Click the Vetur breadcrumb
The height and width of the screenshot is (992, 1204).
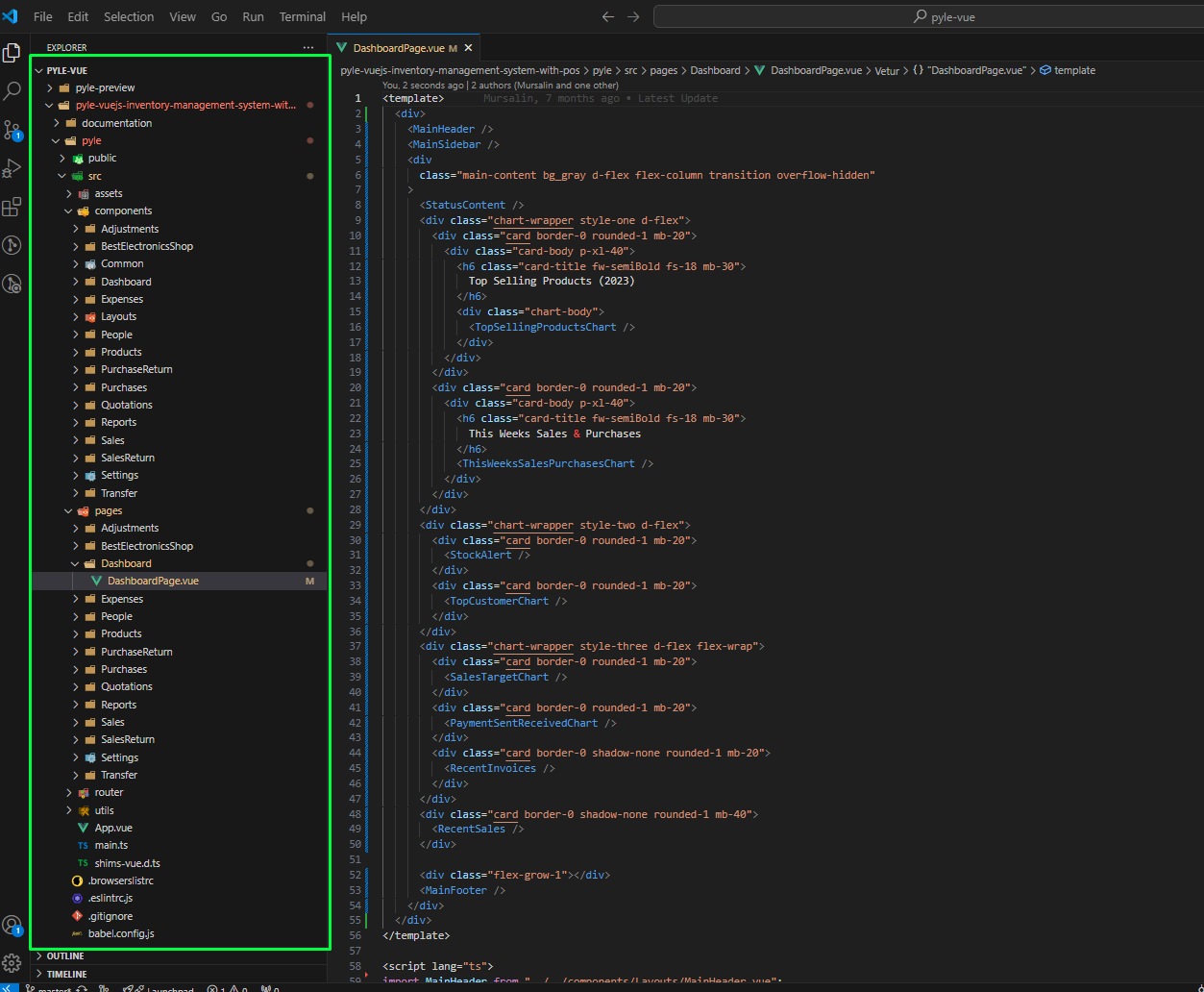click(887, 70)
